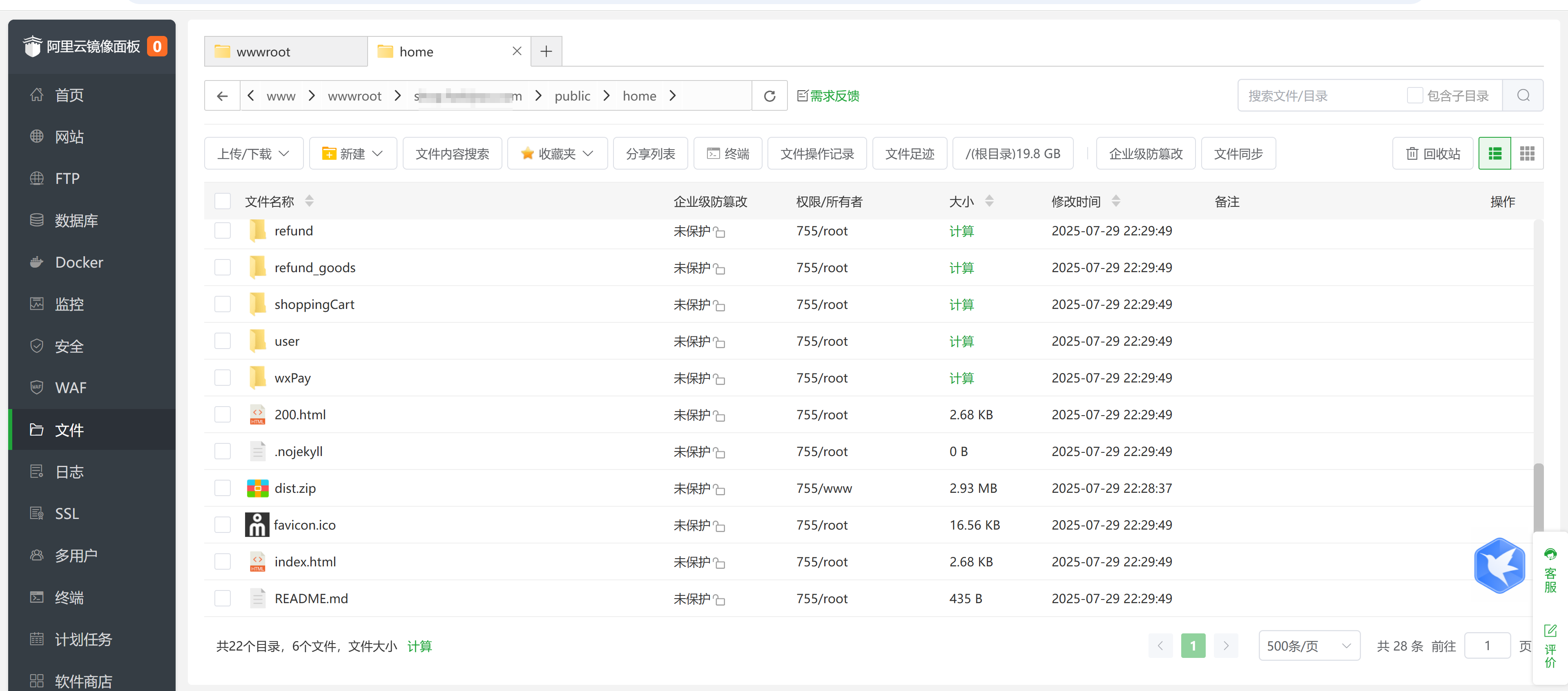The image size is (1568, 691).
Task: Open the Docker sidebar item
Action: [x=92, y=262]
